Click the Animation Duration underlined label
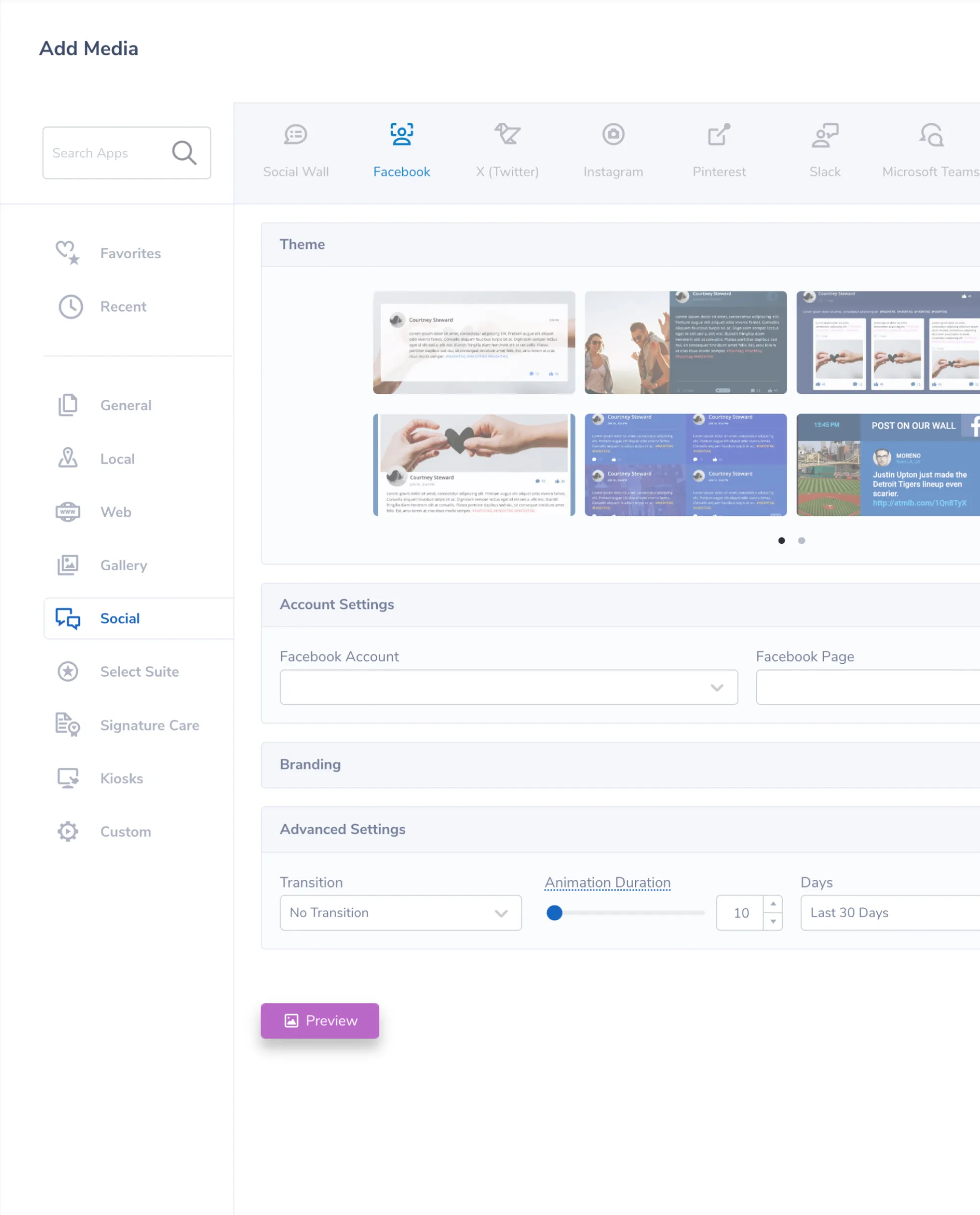Viewport: 980px width, 1215px height. [x=608, y=882]
